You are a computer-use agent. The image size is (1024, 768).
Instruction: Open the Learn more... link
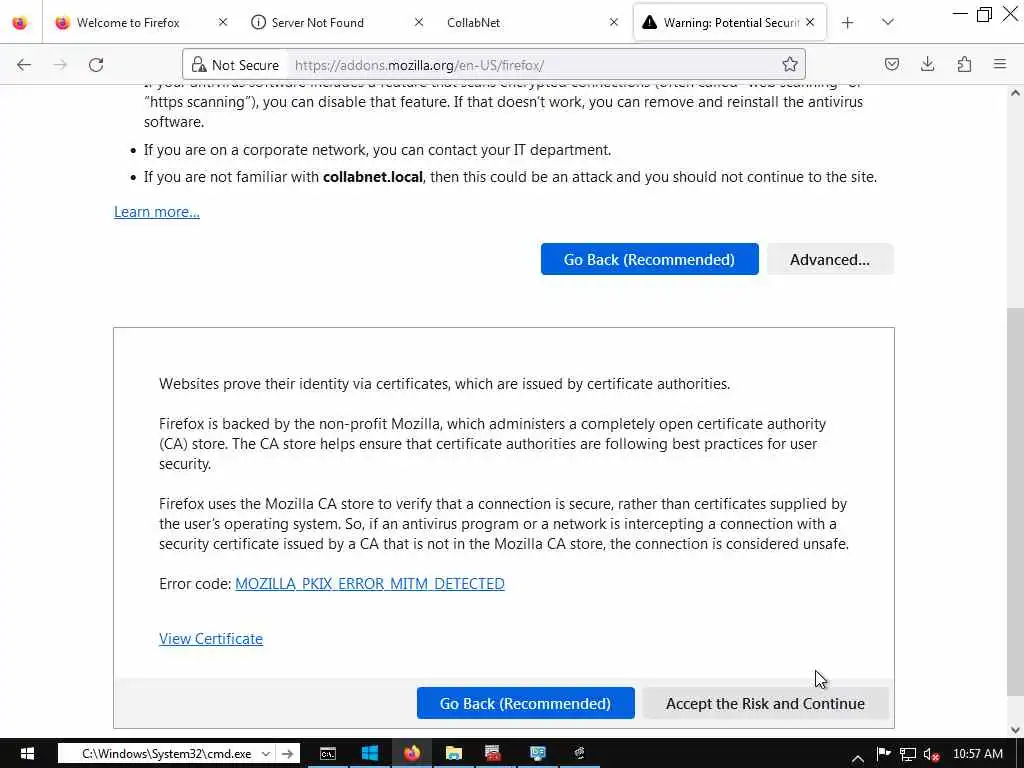(157, 212)
